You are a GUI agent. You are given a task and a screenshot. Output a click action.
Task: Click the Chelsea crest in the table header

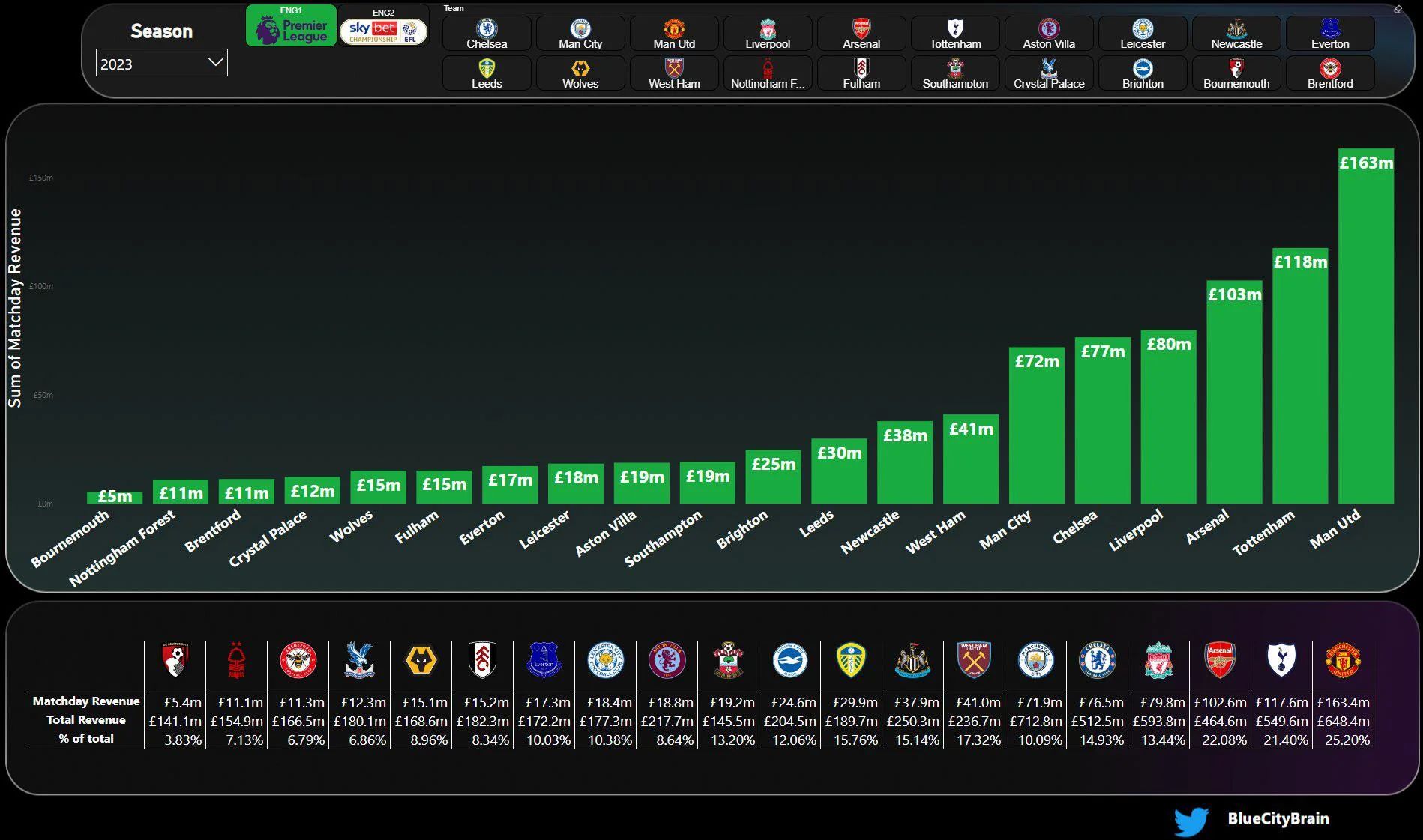click(1097, 660)
